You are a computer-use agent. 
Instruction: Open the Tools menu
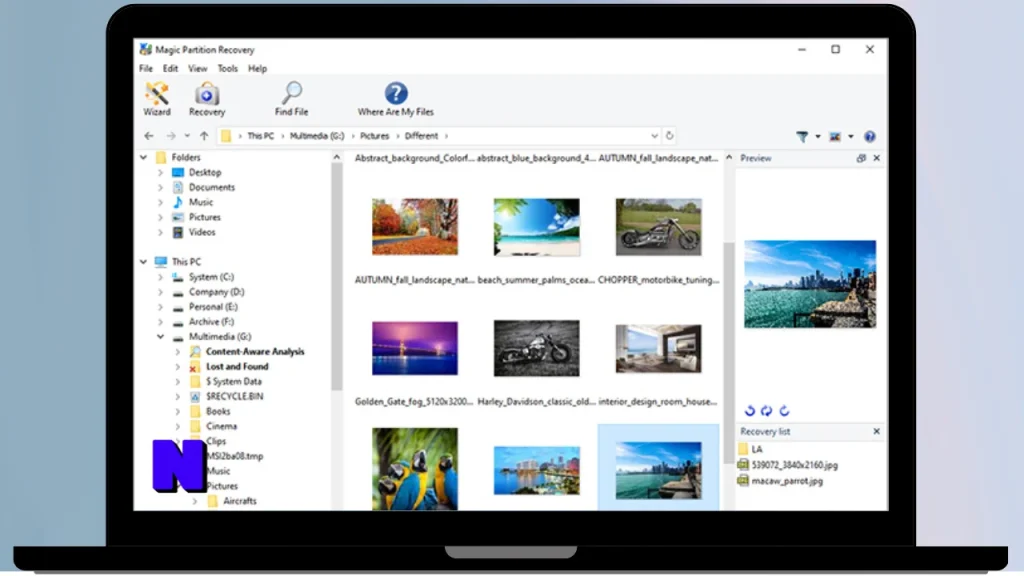[x=227, y=69]
